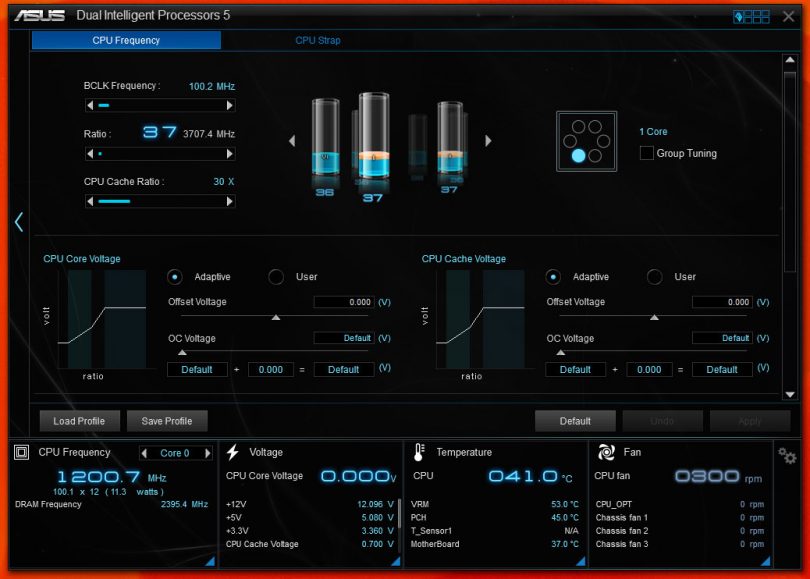Click the CPU Frequency chip icon
The width and height of the screenshot is (810, 579).
point(22,453)
